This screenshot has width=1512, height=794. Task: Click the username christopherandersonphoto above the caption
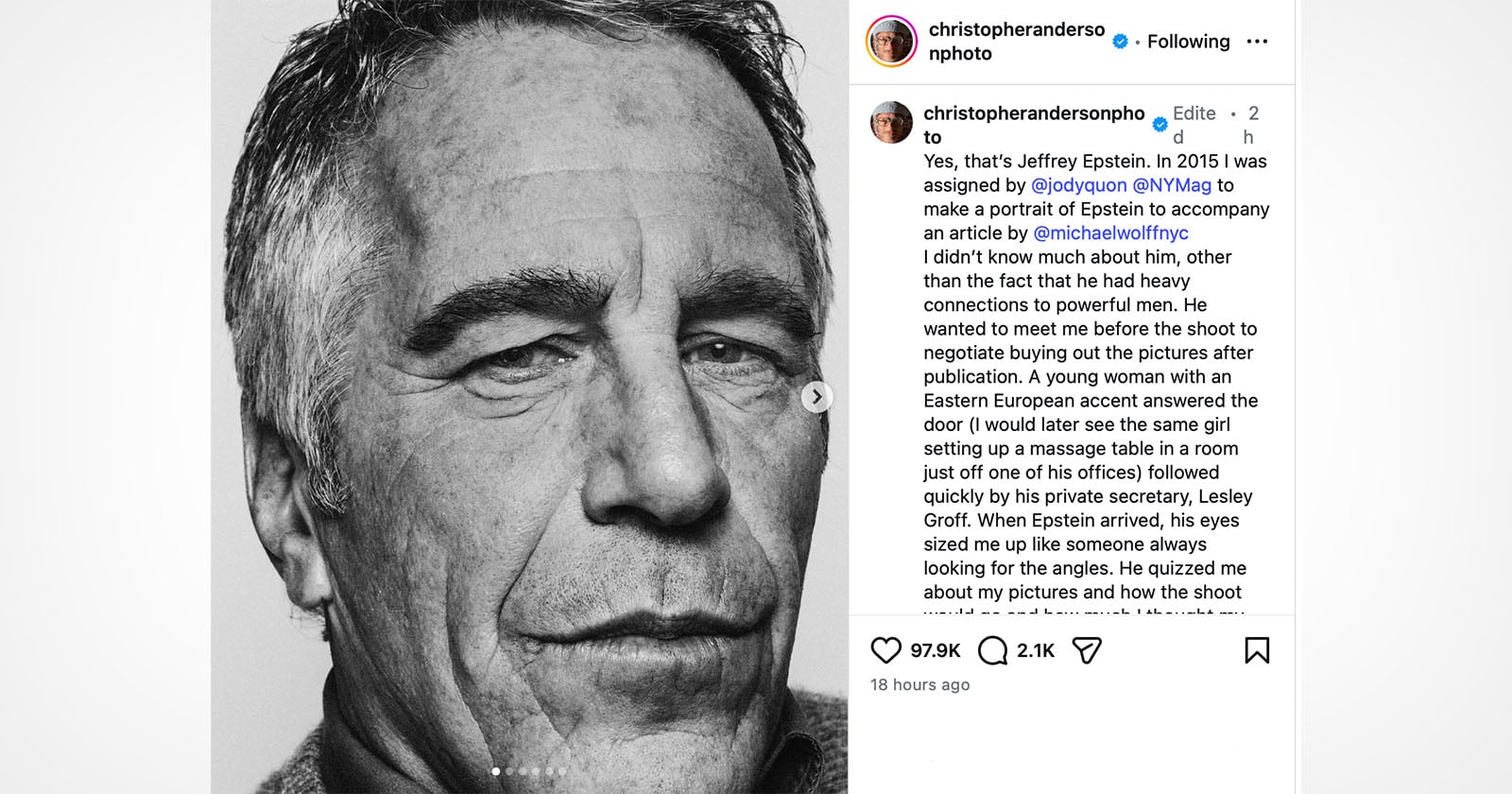pos(1035,113)
